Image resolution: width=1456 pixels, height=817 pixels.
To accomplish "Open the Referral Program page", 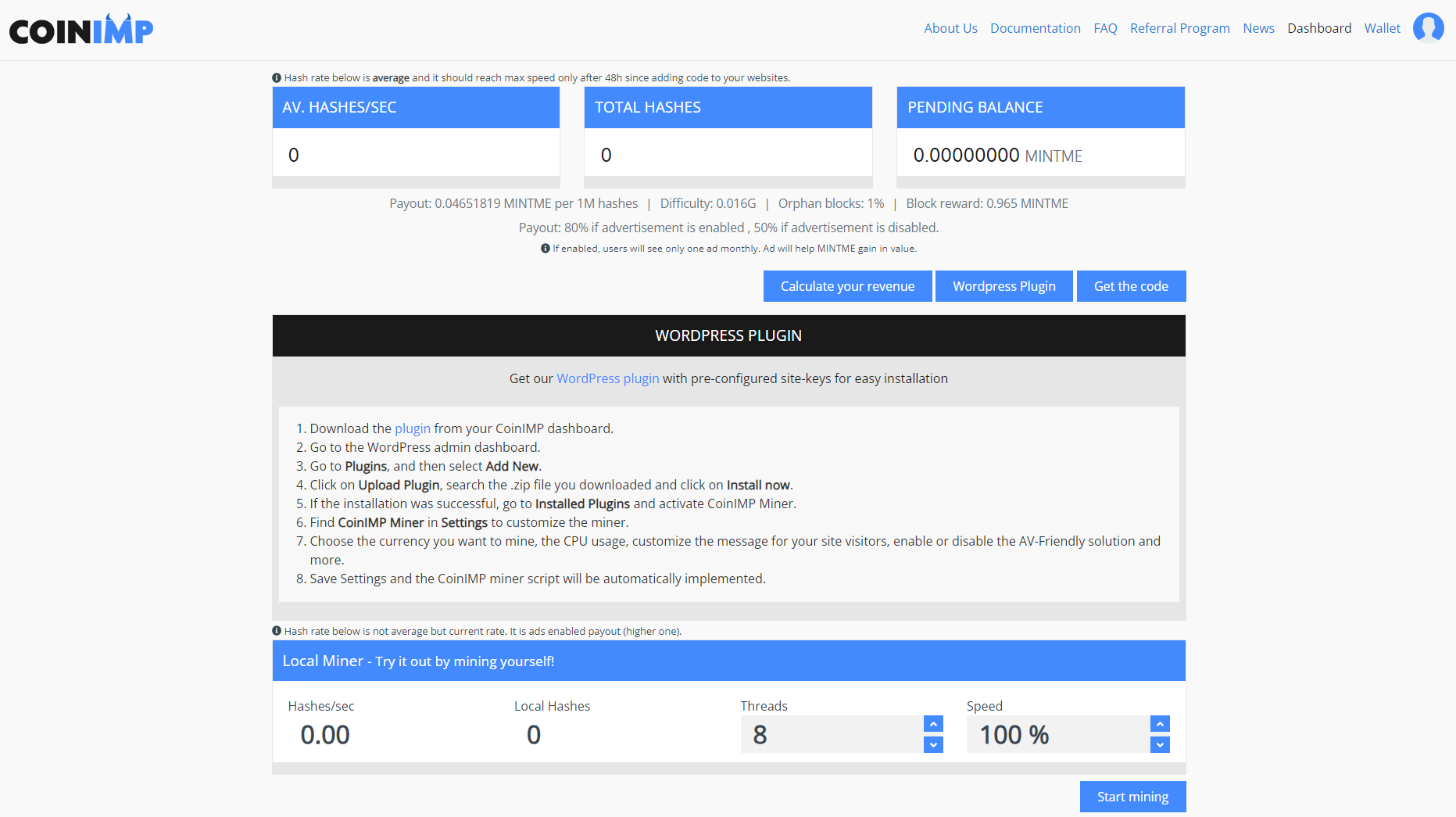I will pos(1180,28).
